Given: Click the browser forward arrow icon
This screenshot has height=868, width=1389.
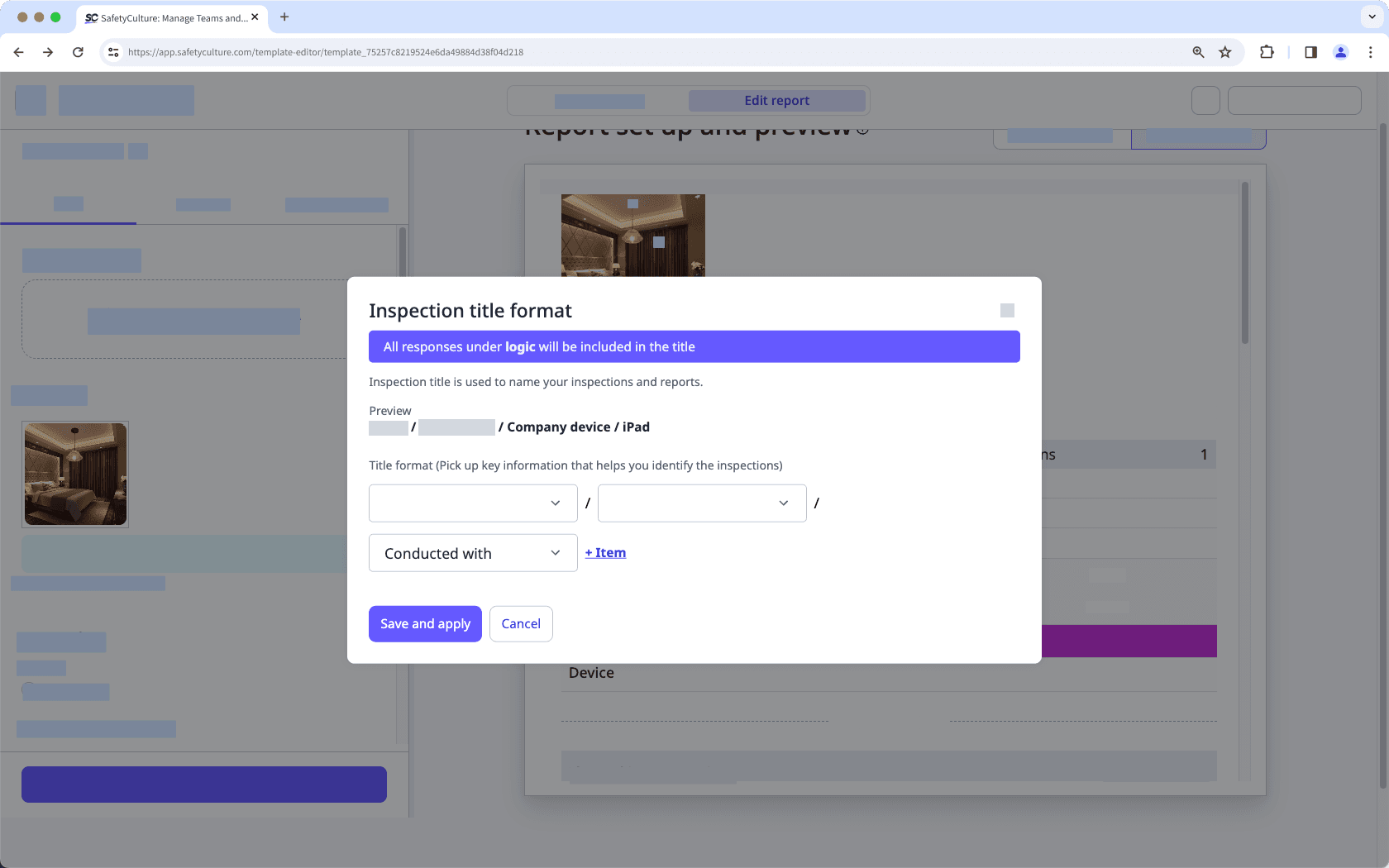Looking at the screenshot, I should [48, 51].
